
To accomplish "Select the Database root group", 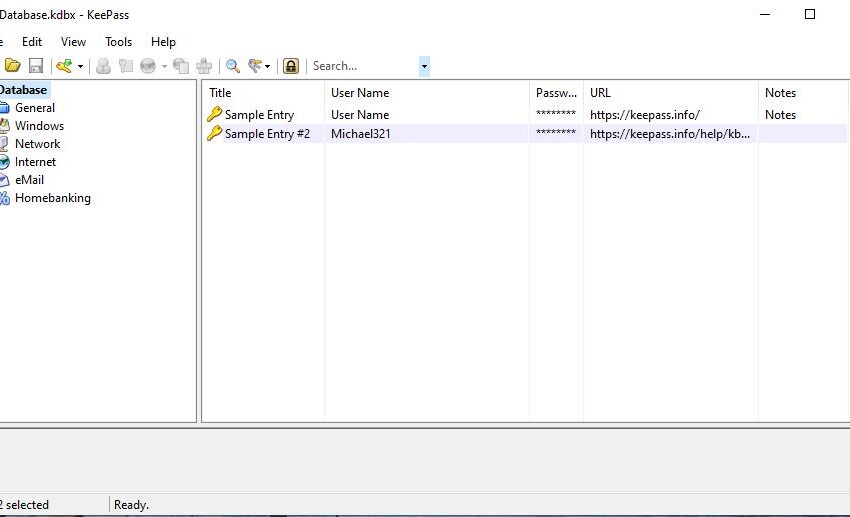I will click(x=23, y=89).
